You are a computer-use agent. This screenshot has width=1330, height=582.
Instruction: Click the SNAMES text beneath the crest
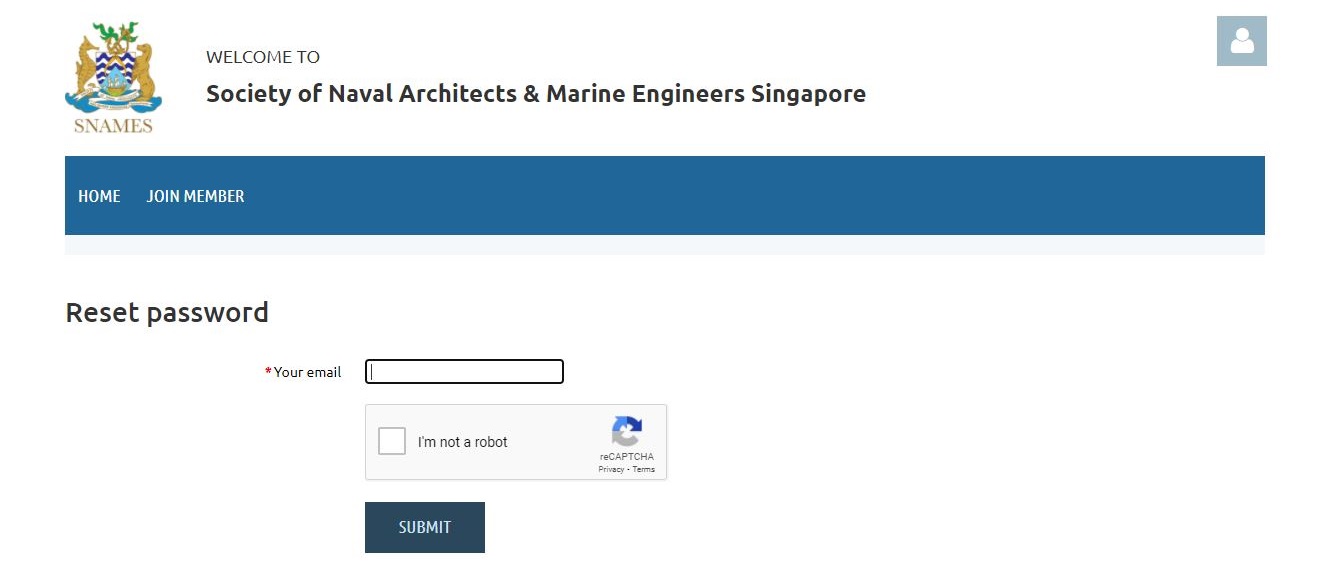pyautogui.click(x=113, y=126)
